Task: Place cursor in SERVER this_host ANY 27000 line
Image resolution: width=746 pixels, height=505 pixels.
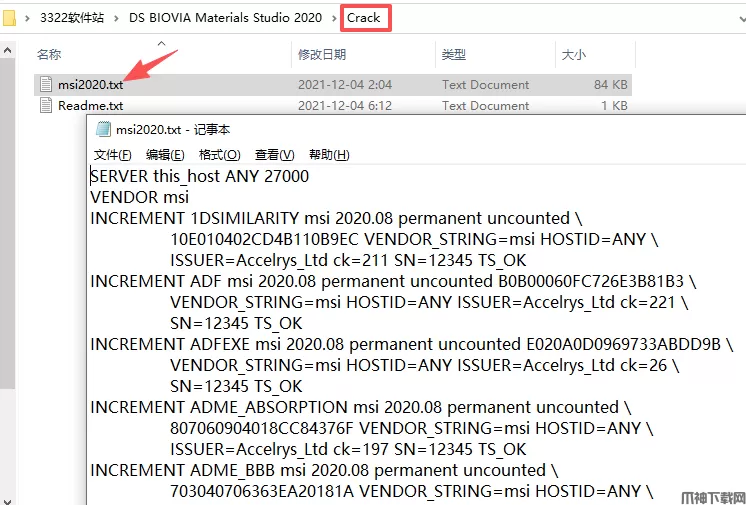Action: (x=200, y=176)
